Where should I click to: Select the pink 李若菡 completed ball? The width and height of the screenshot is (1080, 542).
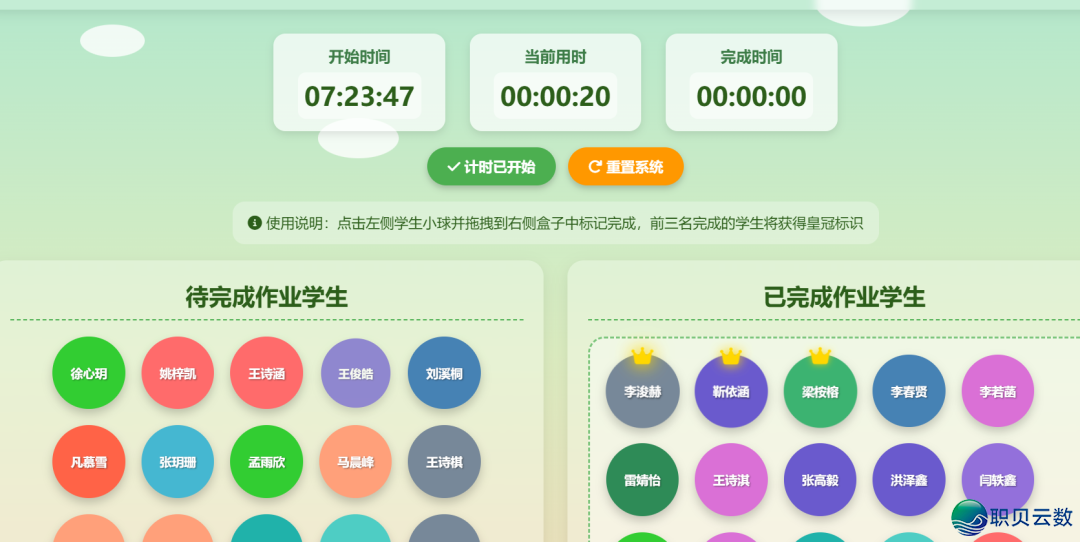997,392
